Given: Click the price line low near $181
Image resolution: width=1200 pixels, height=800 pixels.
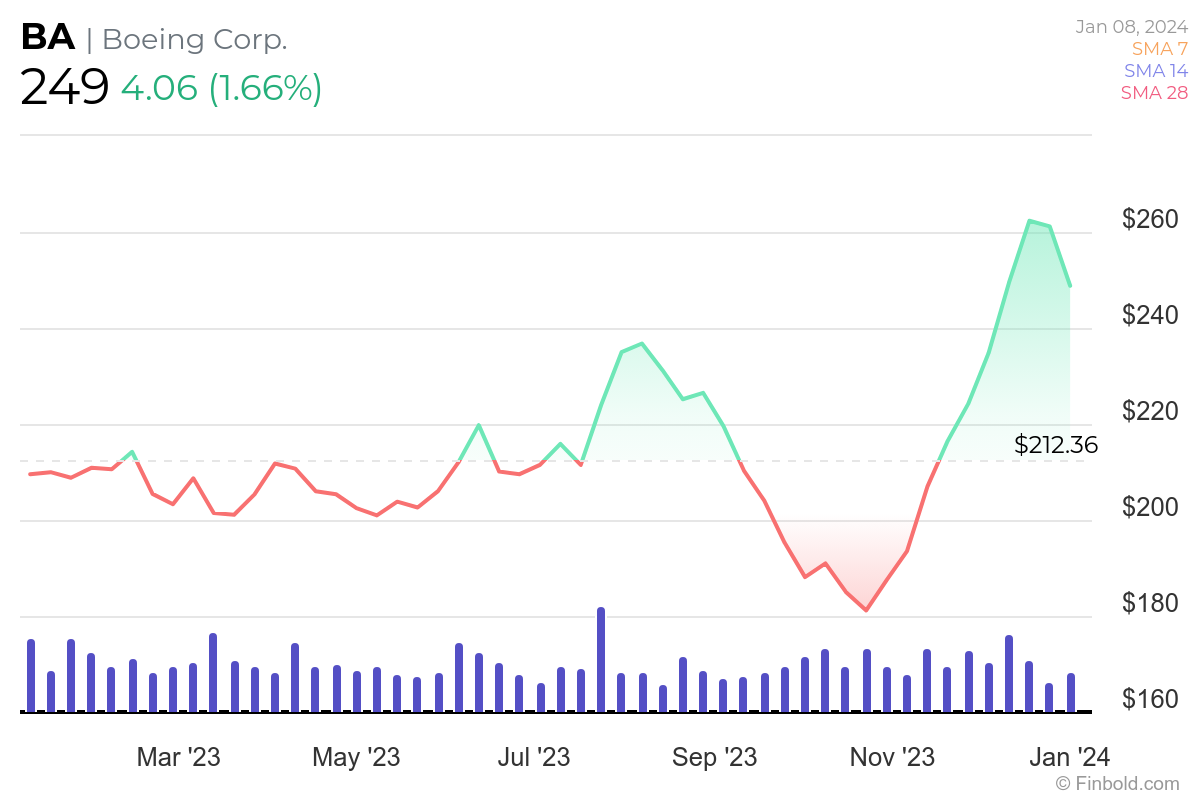Looking at the screenshot, I should click(866, 610).
